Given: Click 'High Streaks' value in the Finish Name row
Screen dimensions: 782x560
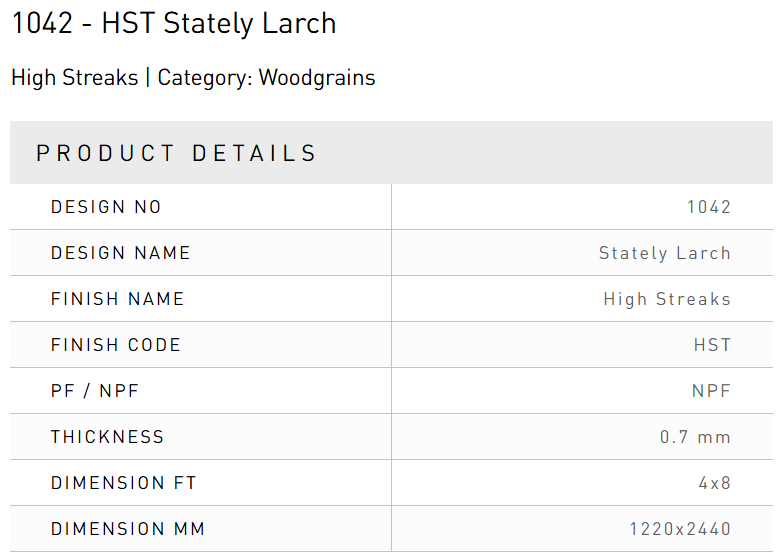Looking at the screenshot, I should [x=667, y=299].
